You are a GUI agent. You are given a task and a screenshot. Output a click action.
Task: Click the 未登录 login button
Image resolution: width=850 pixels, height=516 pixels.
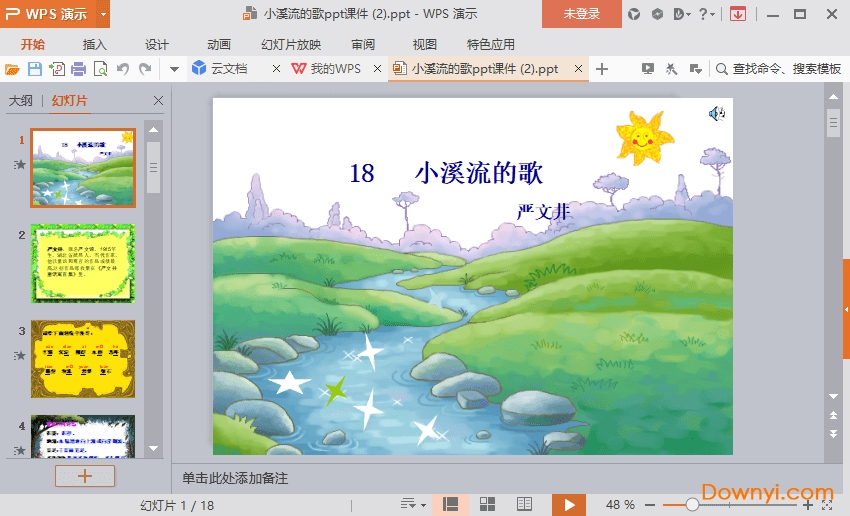click(582, 14)
